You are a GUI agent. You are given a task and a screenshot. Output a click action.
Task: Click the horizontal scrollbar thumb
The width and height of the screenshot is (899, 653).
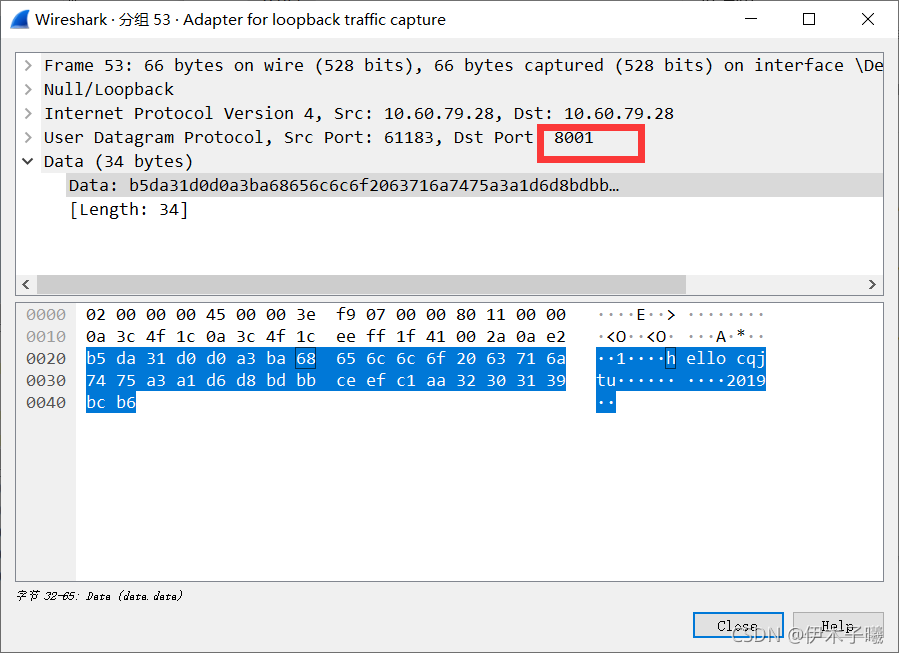361,284
